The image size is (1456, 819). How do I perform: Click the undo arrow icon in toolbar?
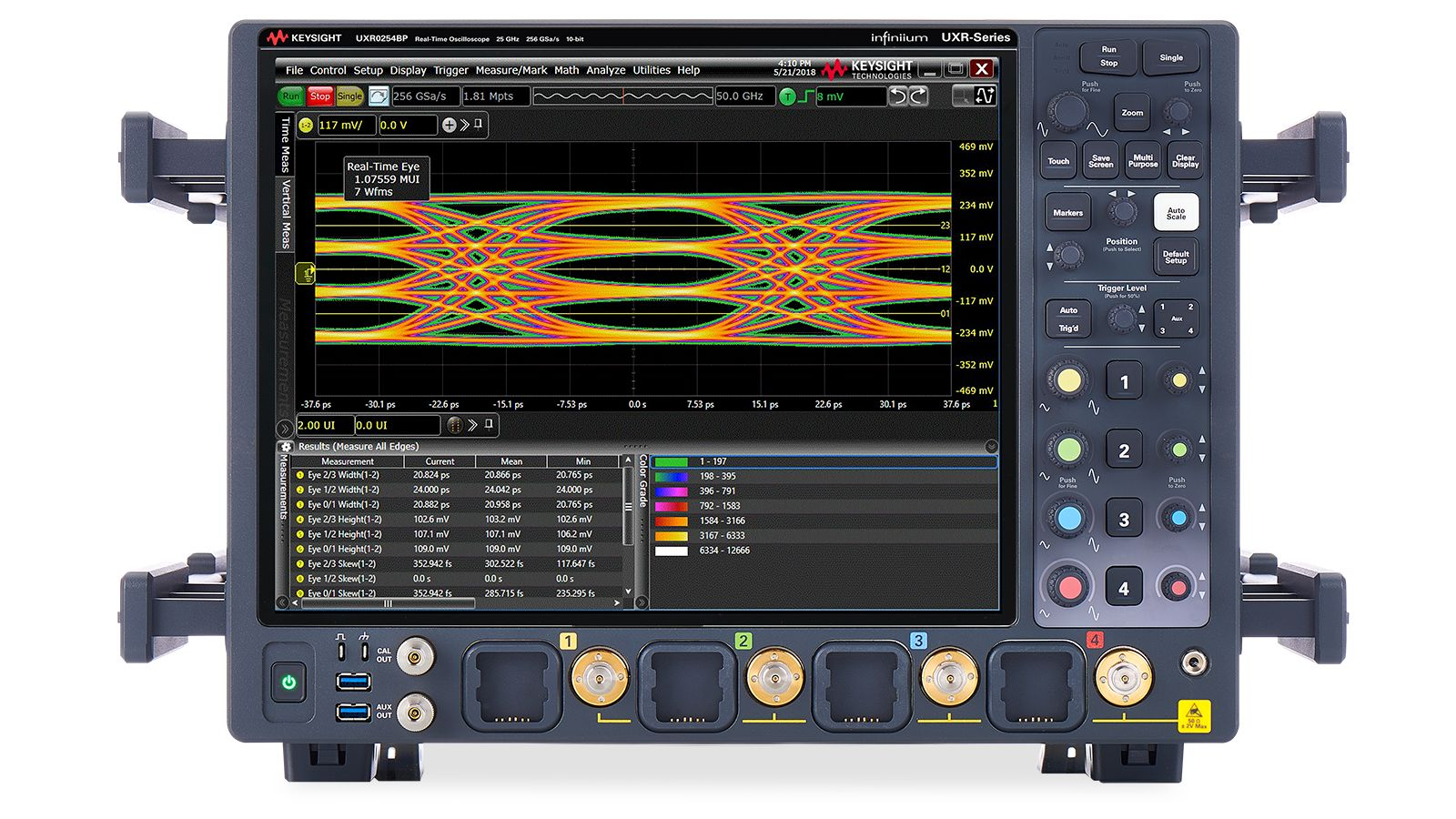click(898, 96)
